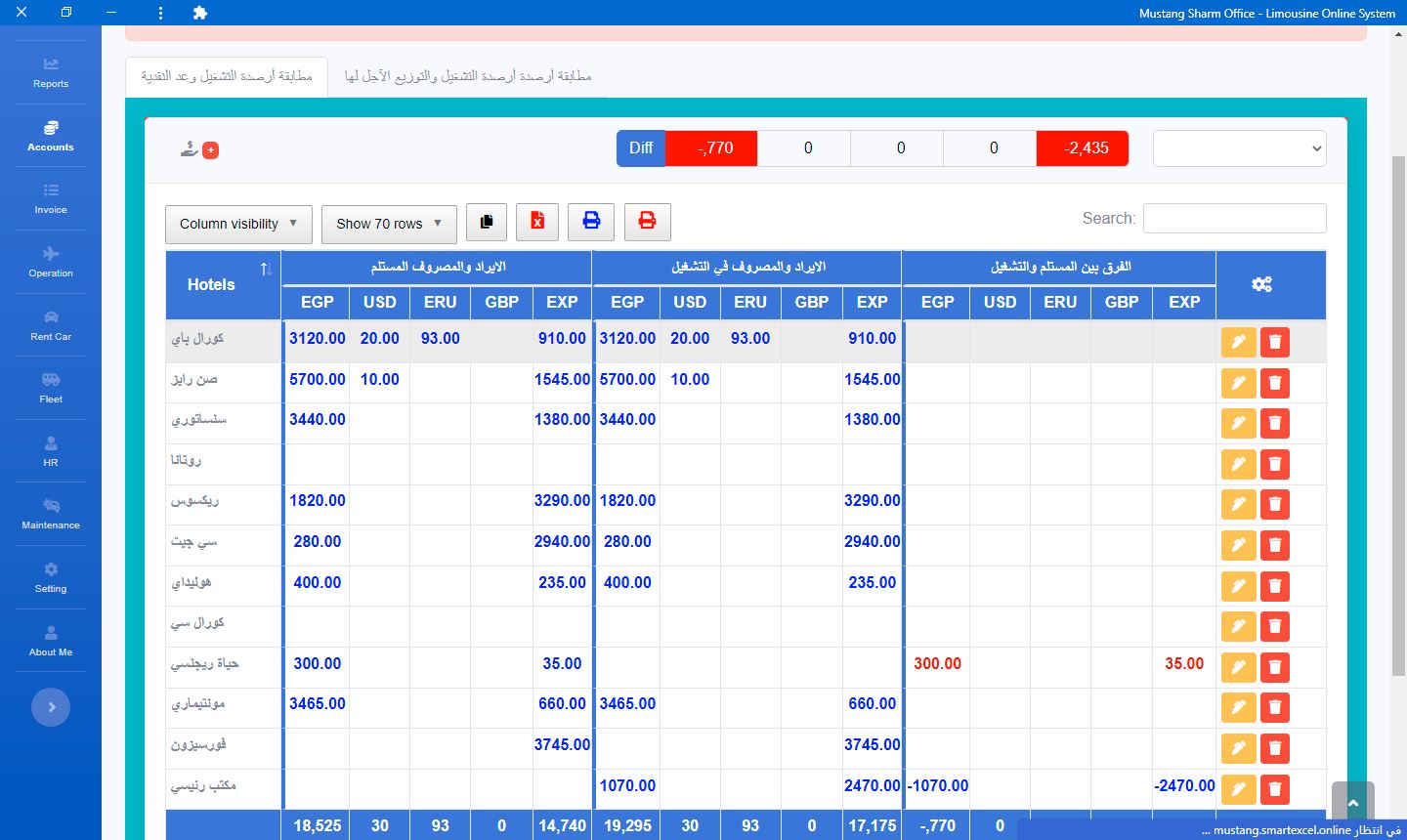Screen dimensions: 1407x840
Task: Open the Show 70 rows dropdown
Action: [389, 224]
